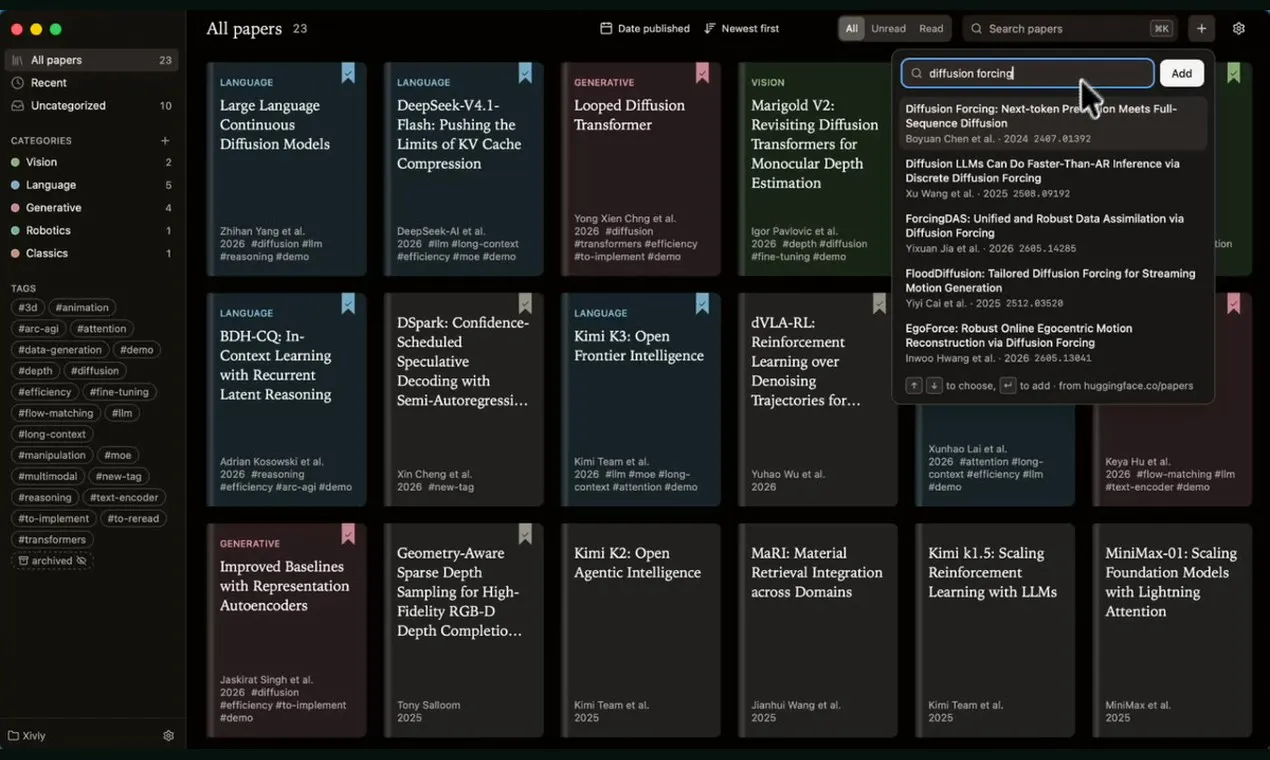Pick the Diffusion LLMs Can Do Faster-Than-AR result
The image size is (1270, 760).
(1053, 178)
